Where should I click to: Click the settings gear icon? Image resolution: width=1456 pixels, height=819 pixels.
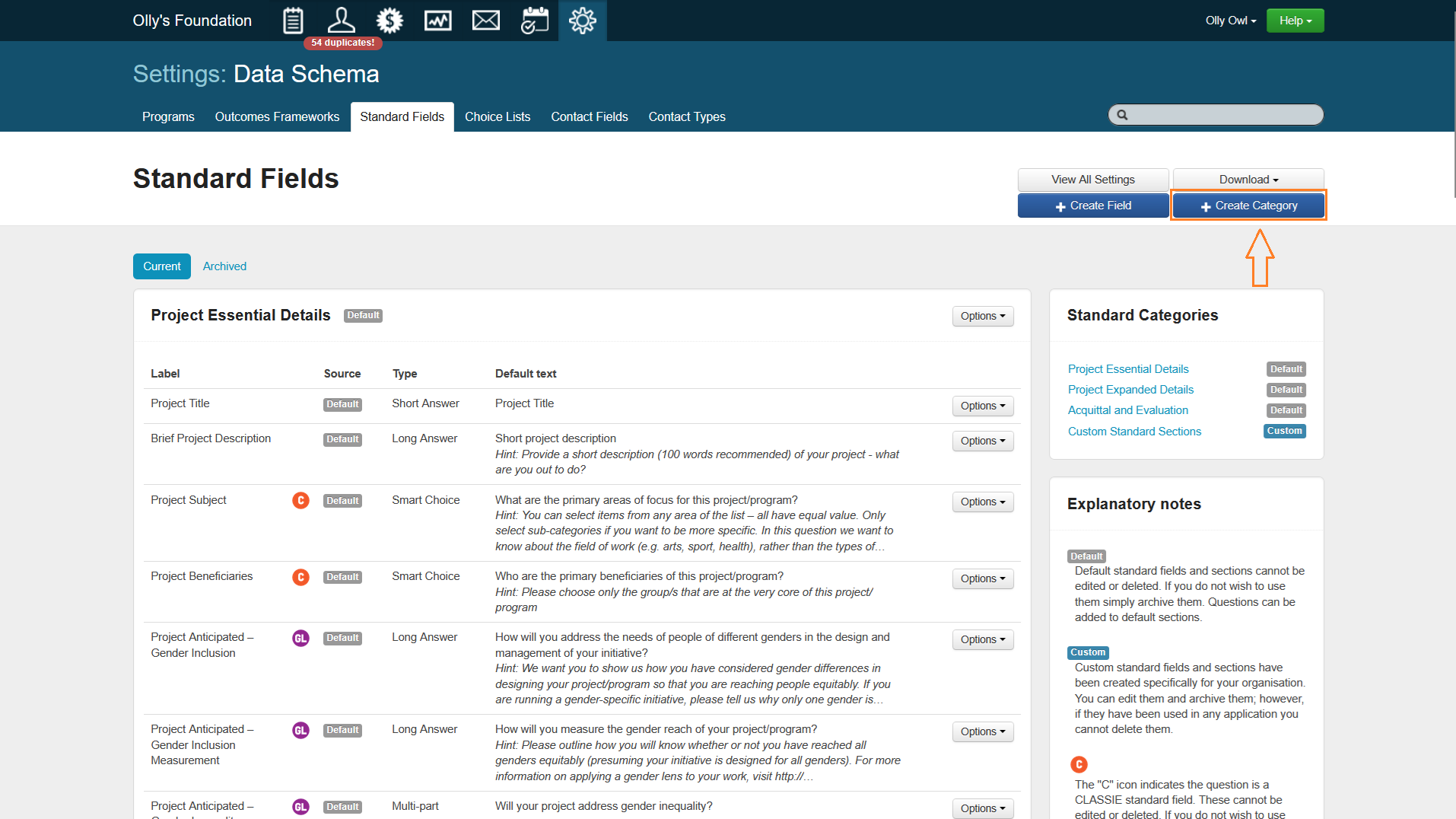point(582,21)
